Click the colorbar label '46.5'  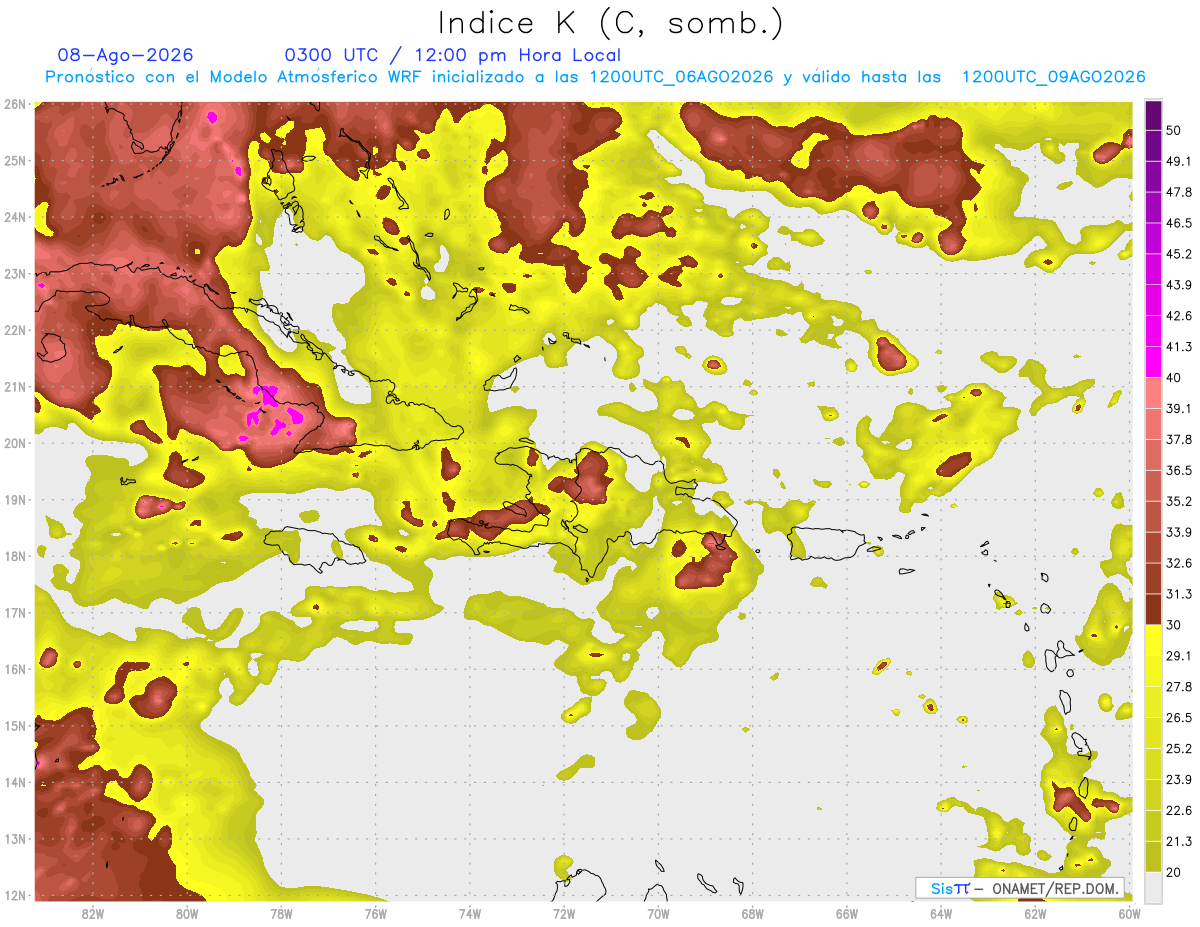(x=1178, y=223)
